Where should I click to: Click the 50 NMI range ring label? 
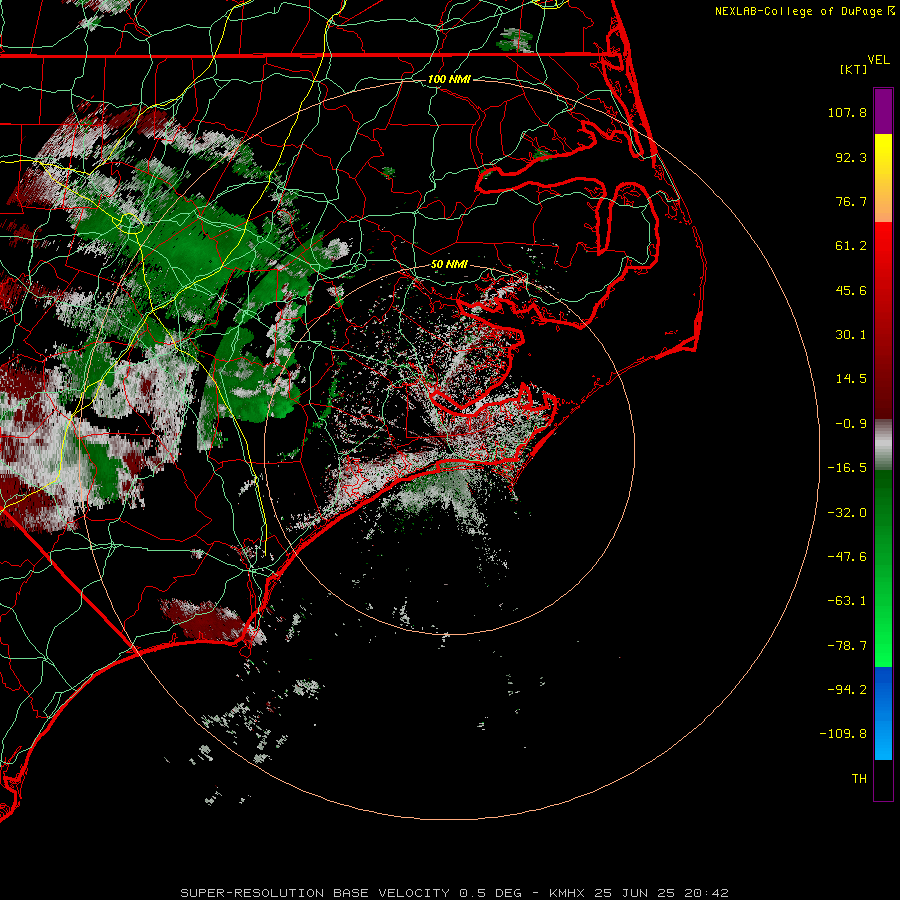point(449,264)
